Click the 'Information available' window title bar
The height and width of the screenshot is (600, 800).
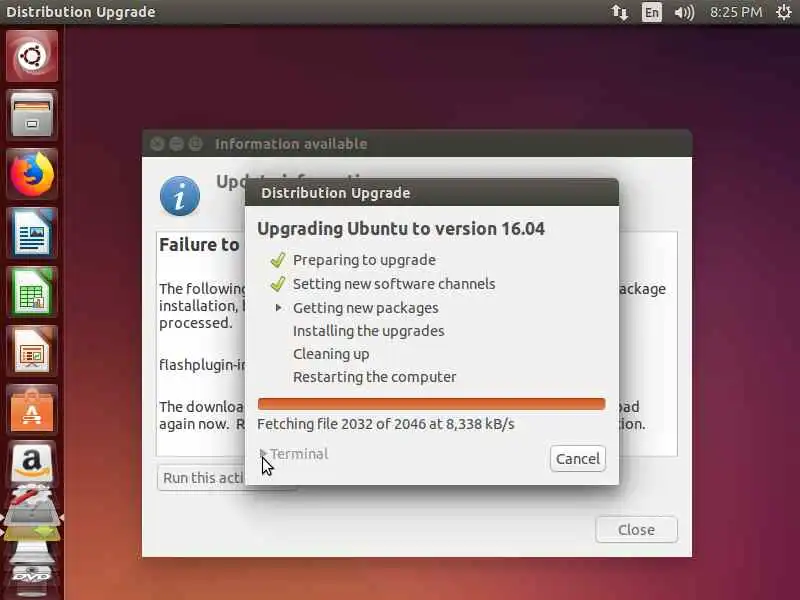pos(417,144)
